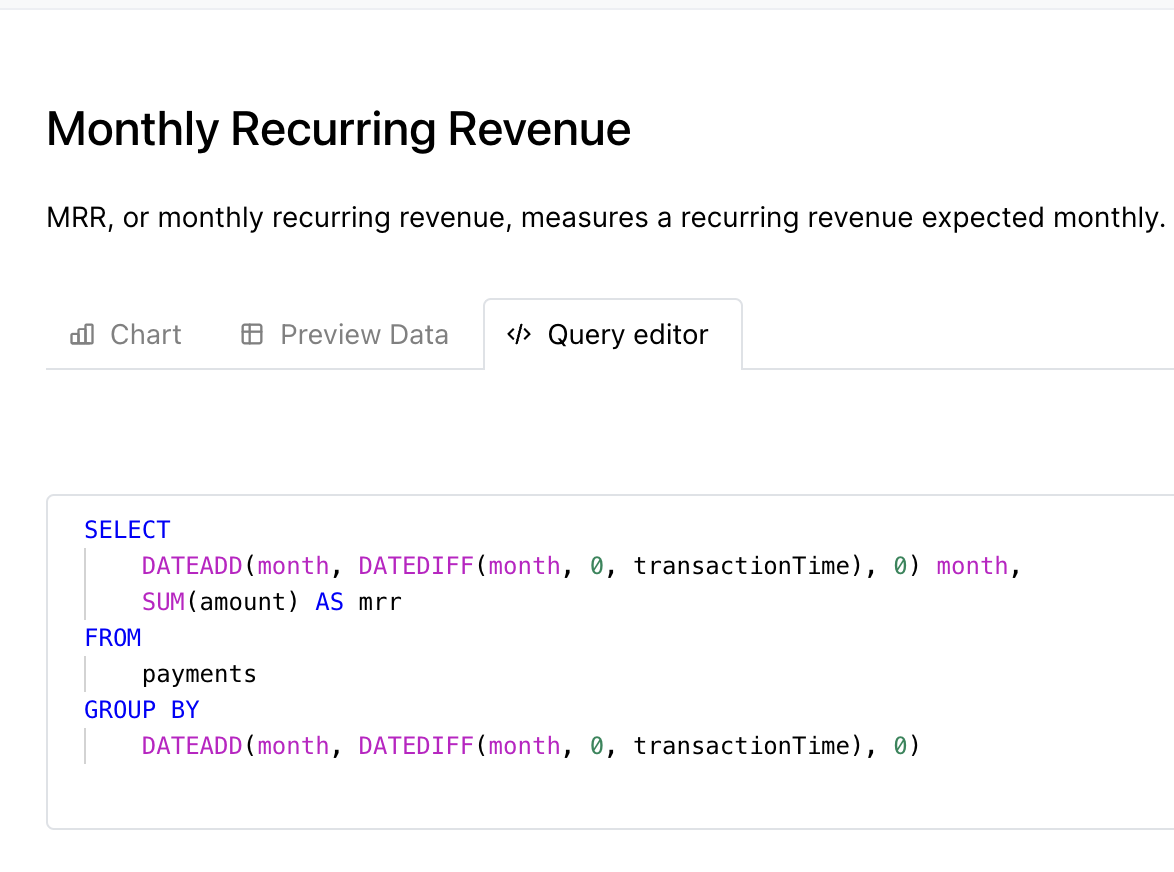Click transactionTime in the SELECT clause
This screenshot has height=872, width=1174.
coord(740,566)
